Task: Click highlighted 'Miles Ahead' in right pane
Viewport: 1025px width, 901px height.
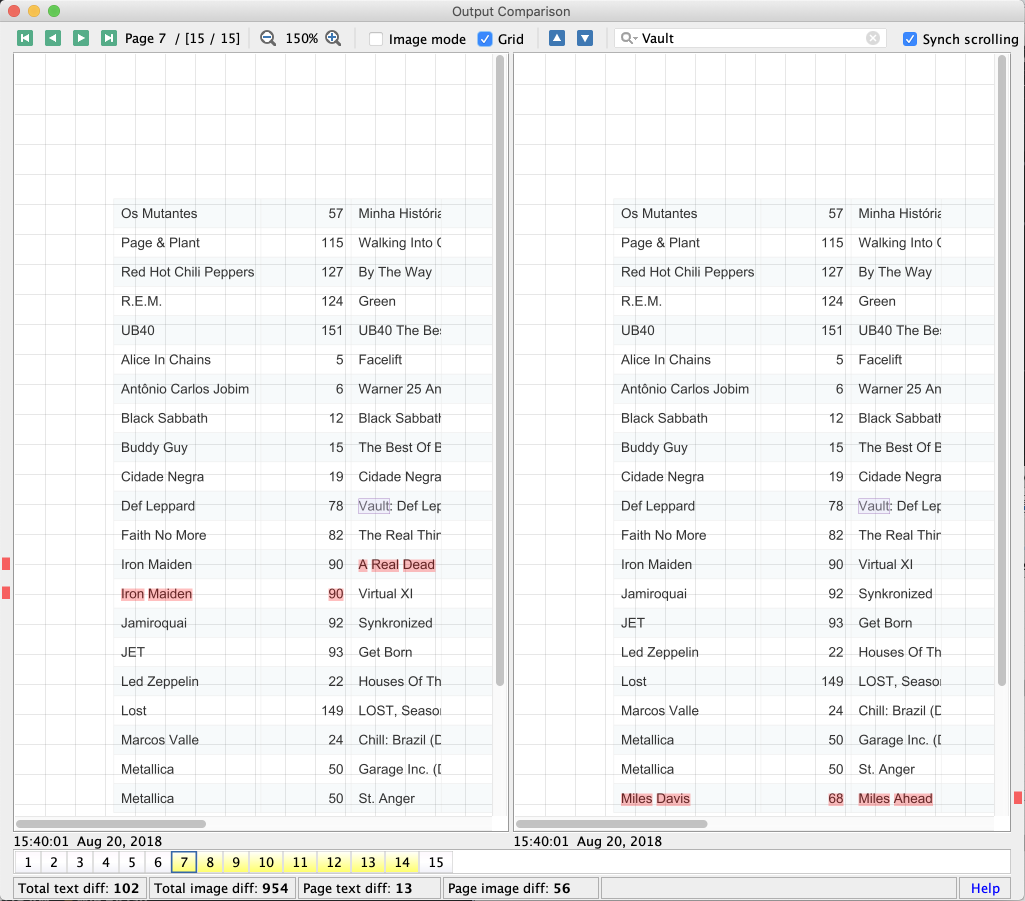Action: [895, 798]
